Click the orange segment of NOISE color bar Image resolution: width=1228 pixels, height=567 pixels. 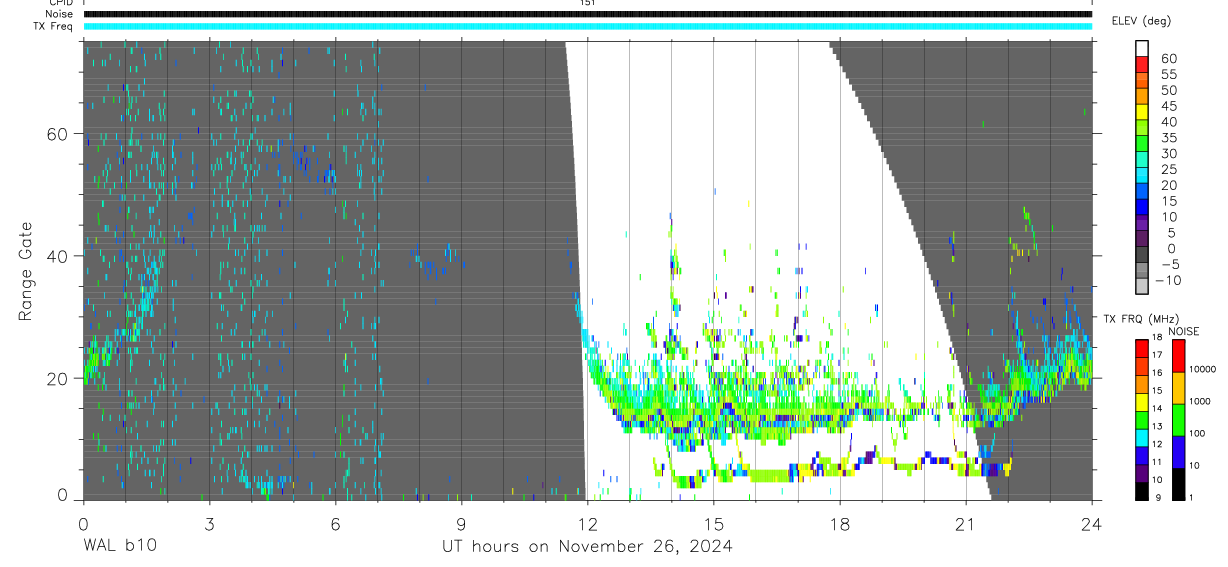click(x=1178, y=388)
